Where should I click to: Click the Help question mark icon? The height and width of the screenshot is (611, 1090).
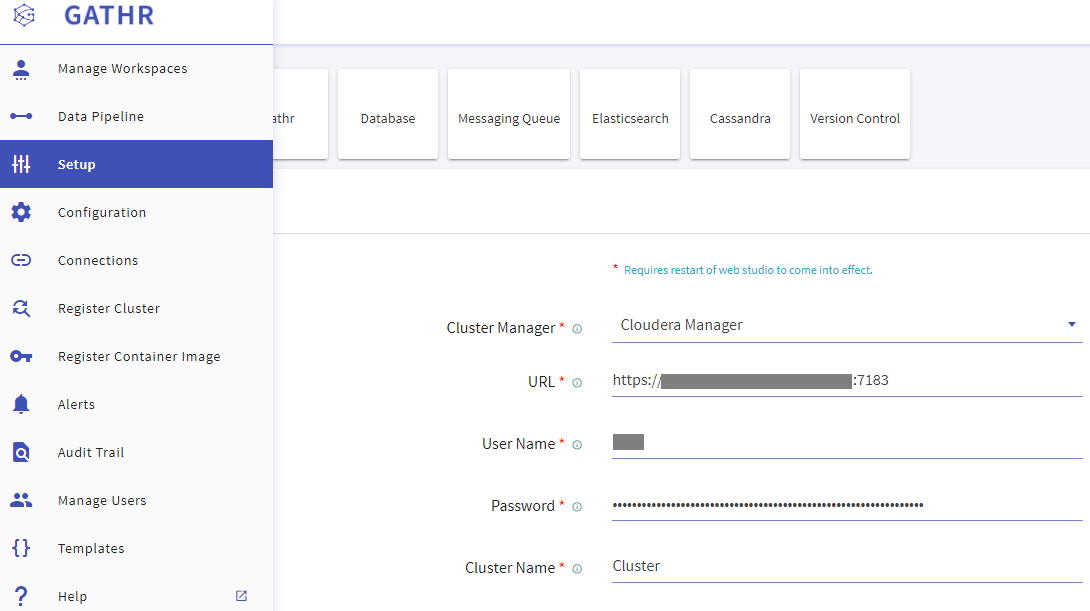click(21, 596)
